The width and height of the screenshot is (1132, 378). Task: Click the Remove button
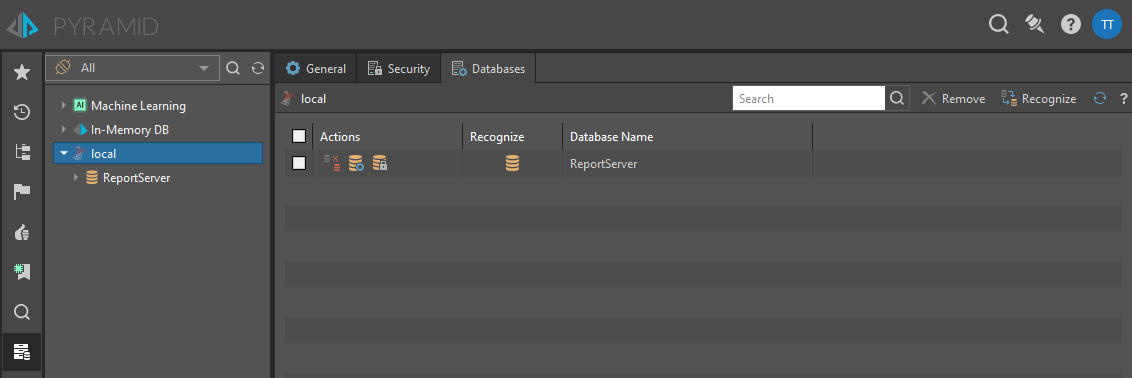(954, 99)
